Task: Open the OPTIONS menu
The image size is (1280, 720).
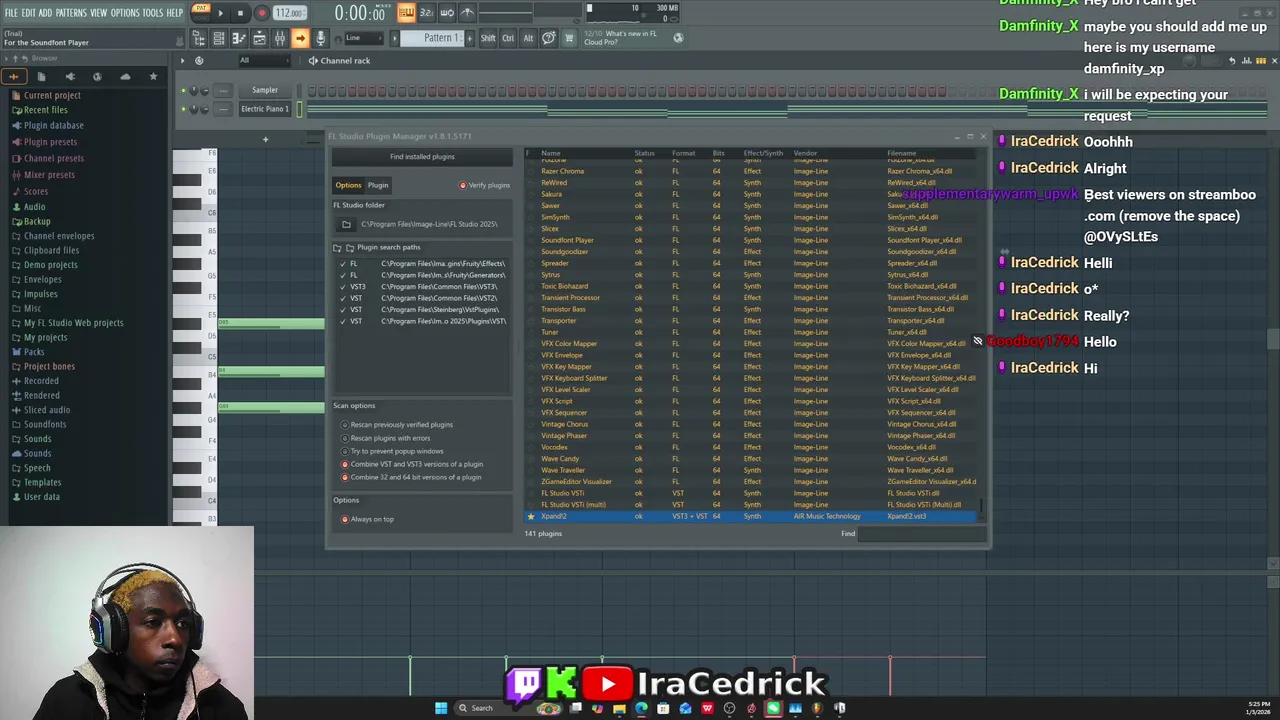Action: (x=125, y=13)
